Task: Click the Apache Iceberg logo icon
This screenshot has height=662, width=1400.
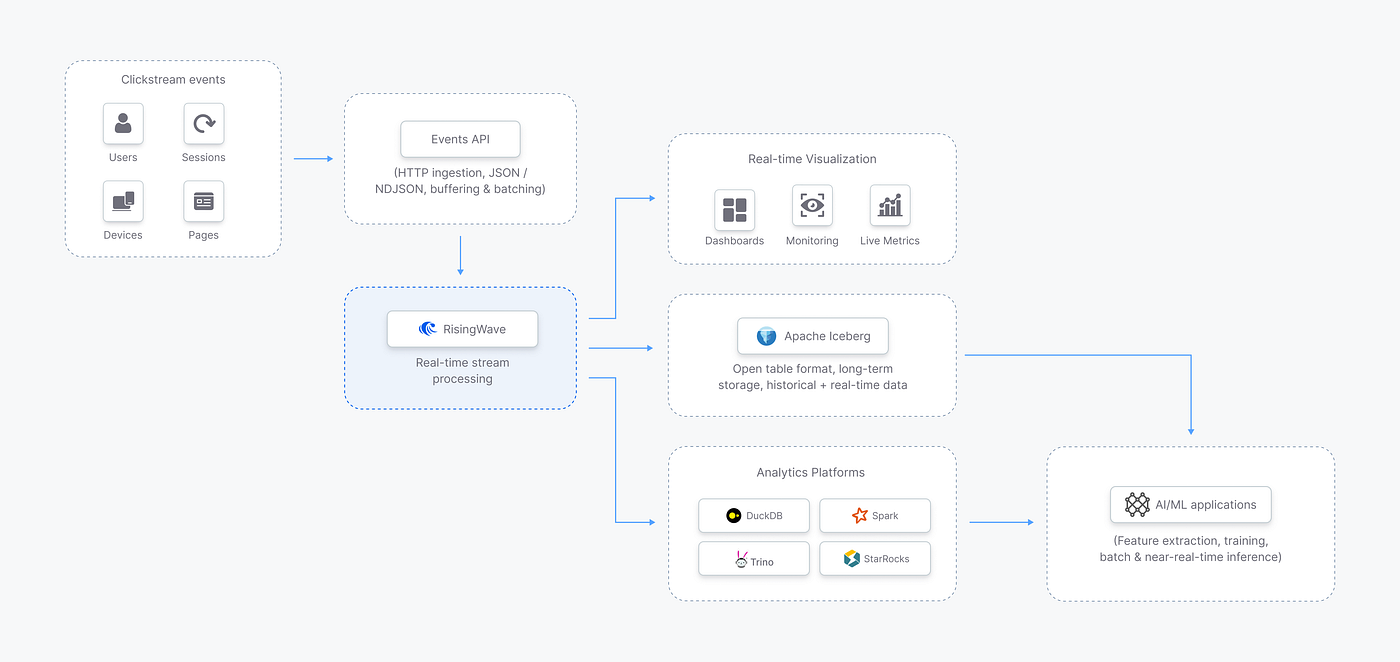Action: 767,336
